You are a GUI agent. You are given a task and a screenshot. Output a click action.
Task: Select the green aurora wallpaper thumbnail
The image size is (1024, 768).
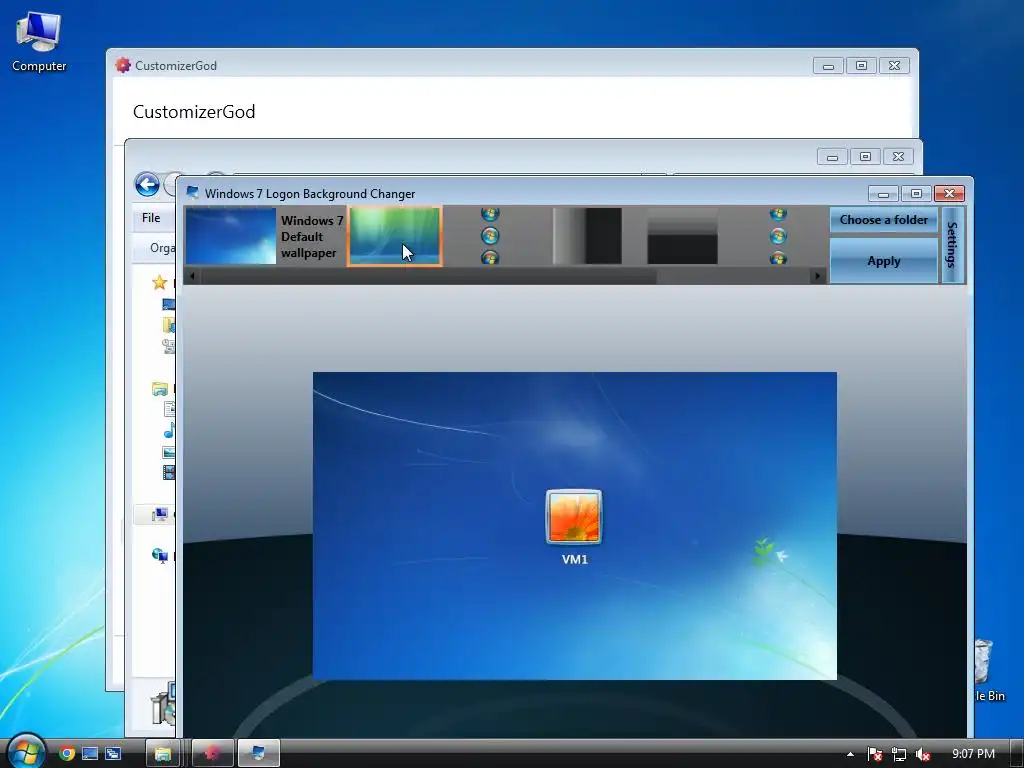pos(395,236)
